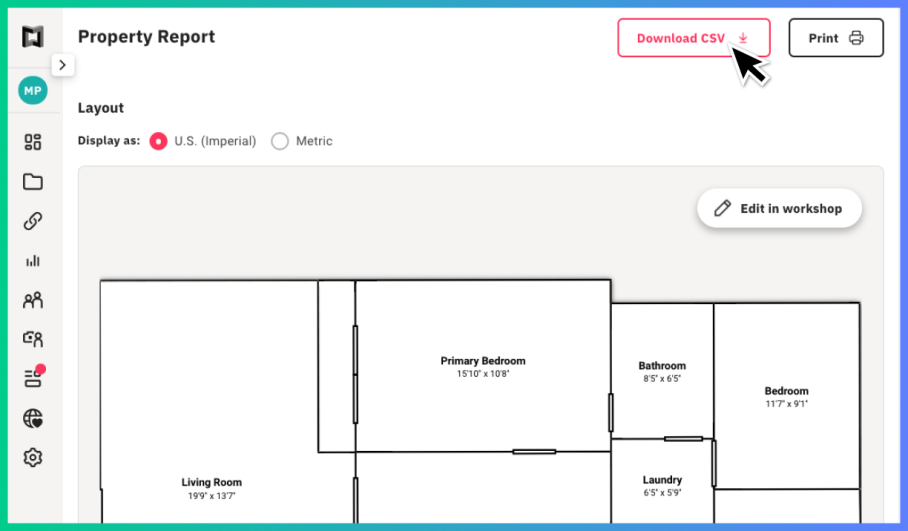
Task: Click the Layout section heading
Action: click(x=101, y=108)
